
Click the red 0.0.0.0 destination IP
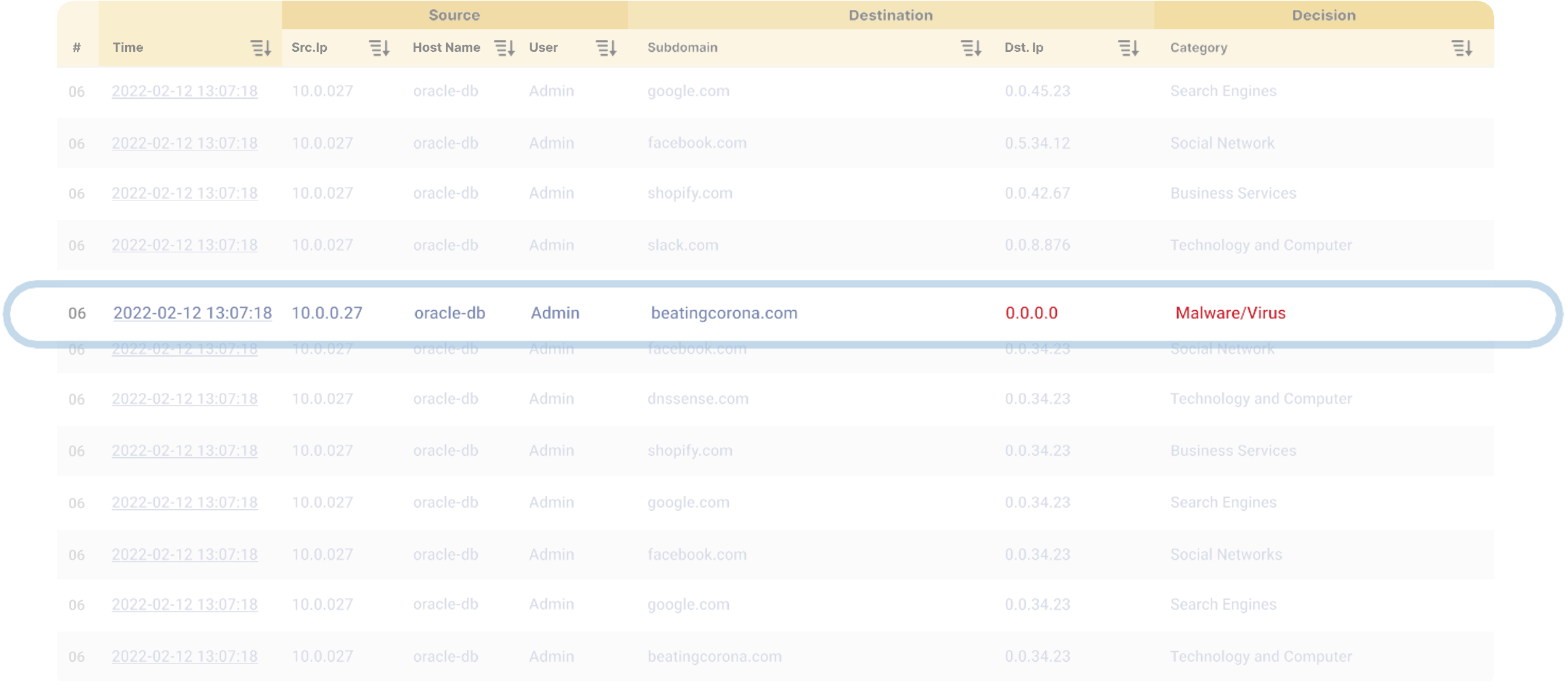(1031, 313)
